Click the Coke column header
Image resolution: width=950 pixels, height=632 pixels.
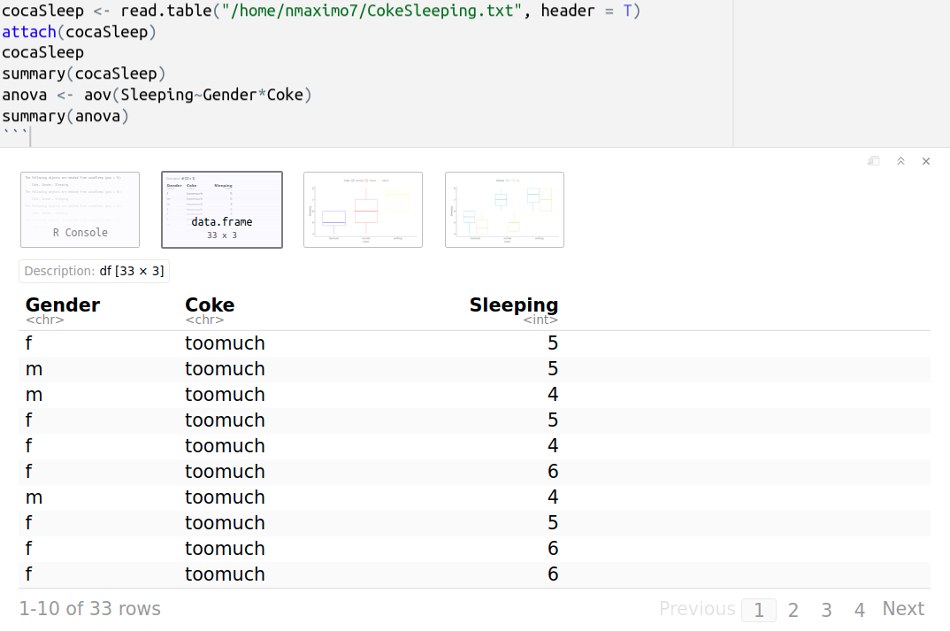(210, 305)
